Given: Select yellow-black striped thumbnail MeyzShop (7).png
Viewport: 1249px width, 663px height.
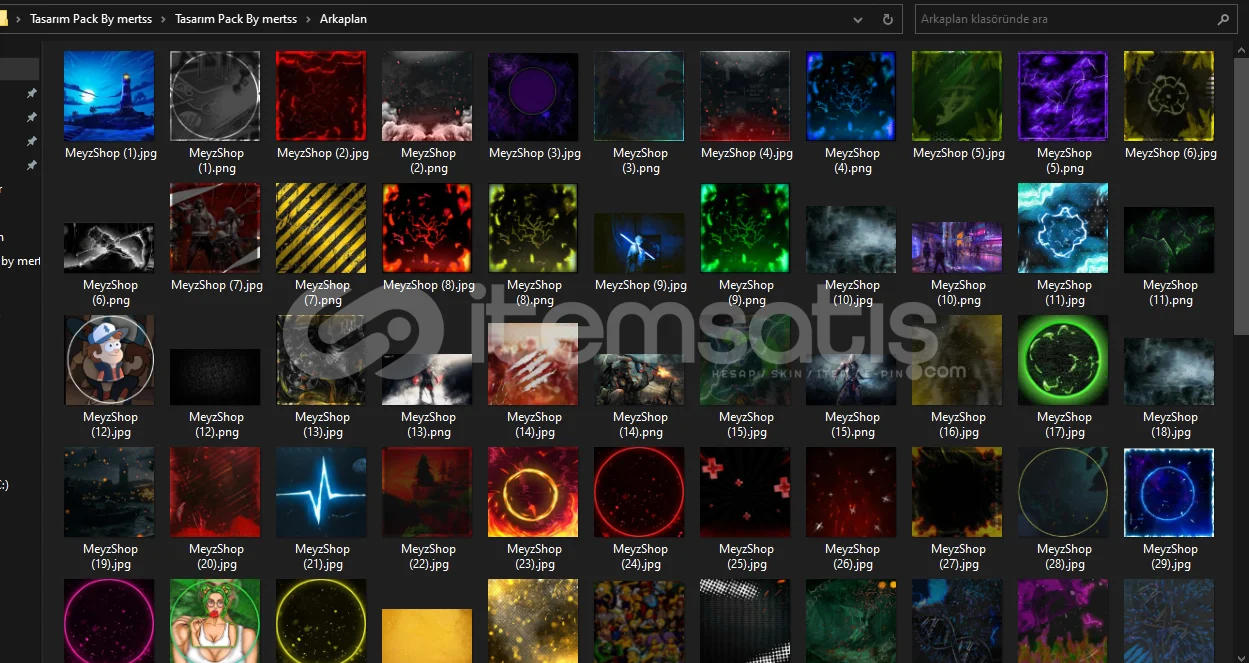Looking at the screenshot, I should coord(321,228).
